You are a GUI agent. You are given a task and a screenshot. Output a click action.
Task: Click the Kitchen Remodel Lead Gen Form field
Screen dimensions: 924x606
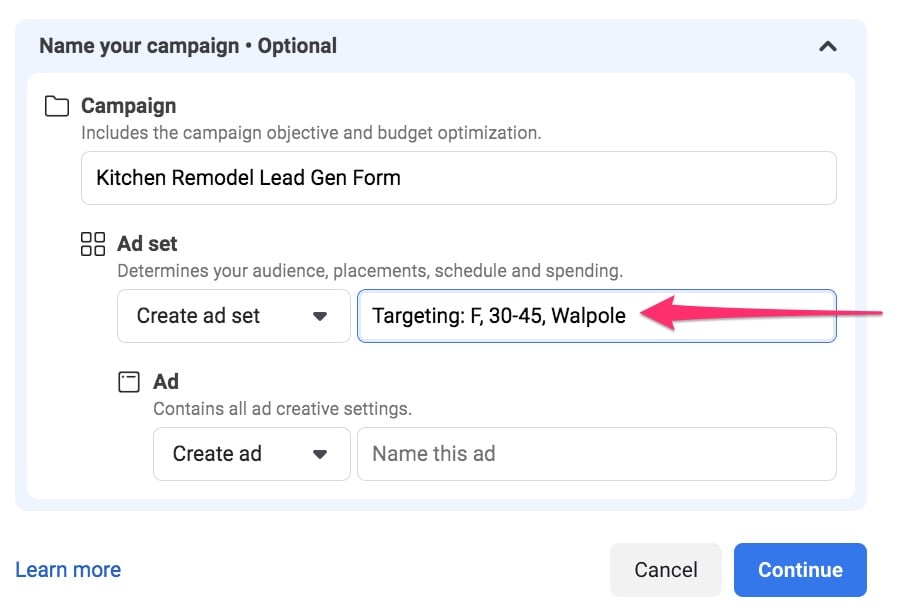(x=459, y=177)
